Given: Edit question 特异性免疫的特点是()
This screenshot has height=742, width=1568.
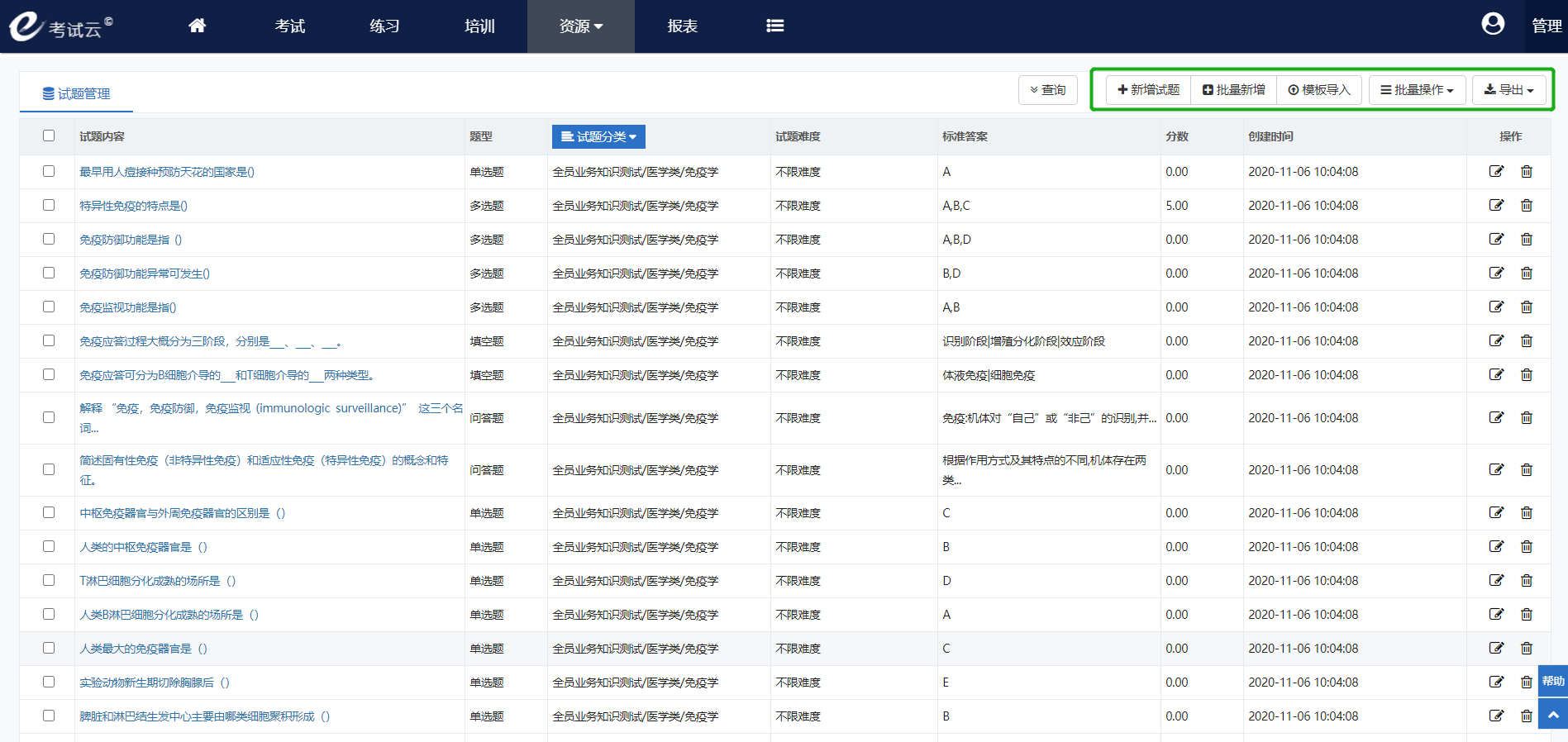Looking at the screenshot, I should (x=1496, y=205).
